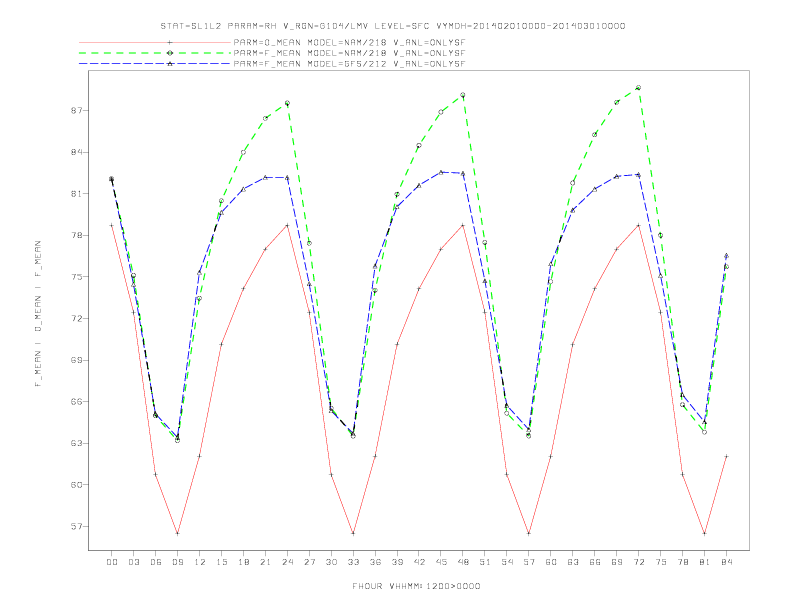This screenshot has height=612, width=792.
Task: Click x-axis tick label 78
Action: click(682, 562)
